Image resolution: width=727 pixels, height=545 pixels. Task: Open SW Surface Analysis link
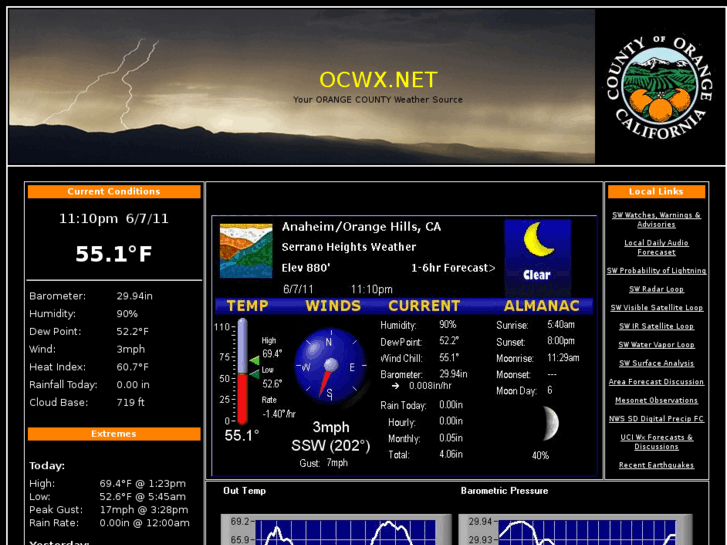656,363
